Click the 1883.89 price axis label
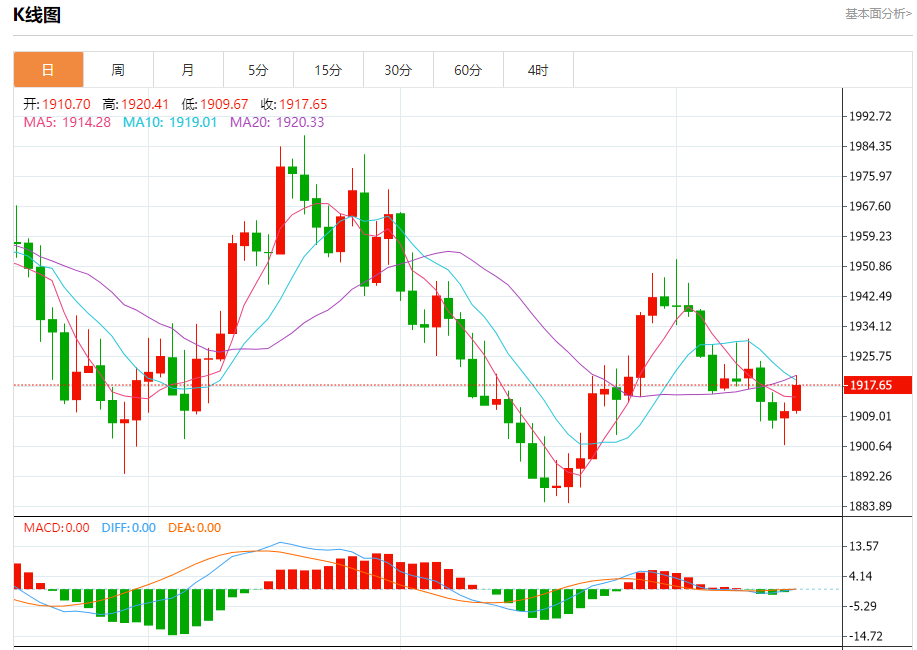 [x=870, y=506]
